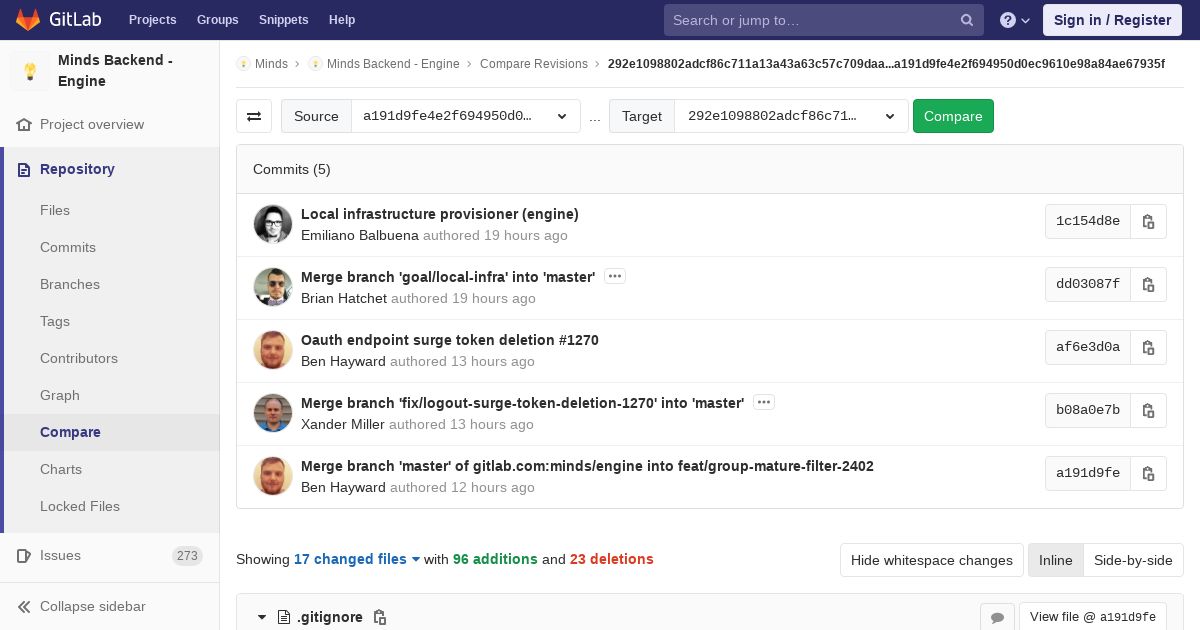Copy commit SHA 1c154d8e to clipboard
Screen dimensions: 1200x630
pyautogui.click(x=1148, y=222)
